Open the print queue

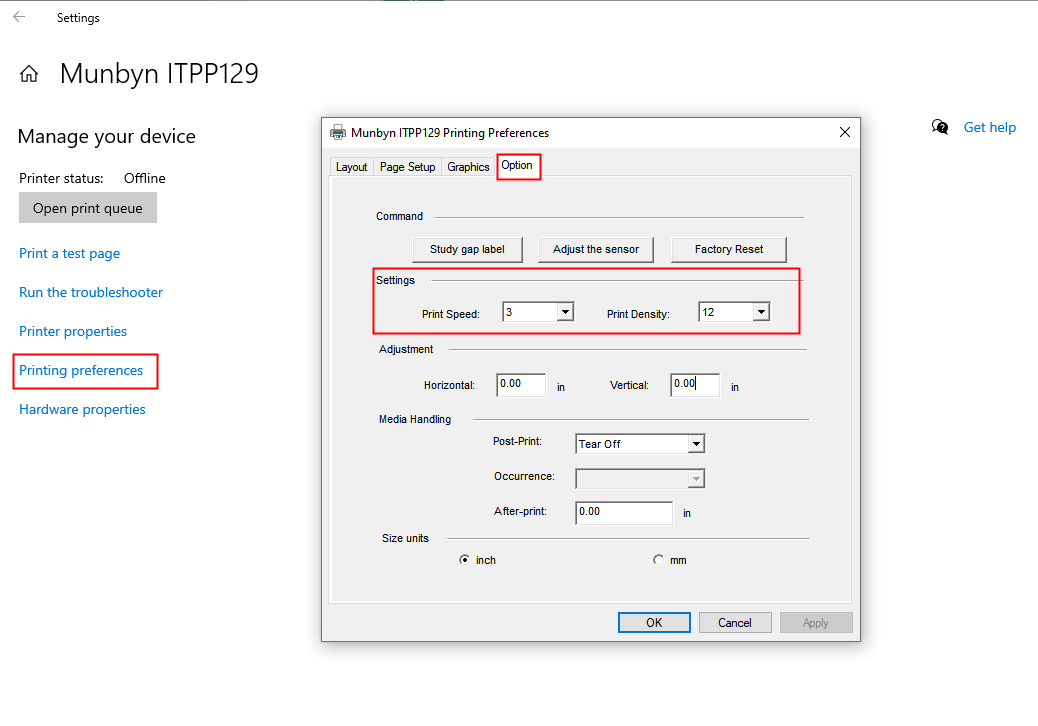tap(87, 208)
